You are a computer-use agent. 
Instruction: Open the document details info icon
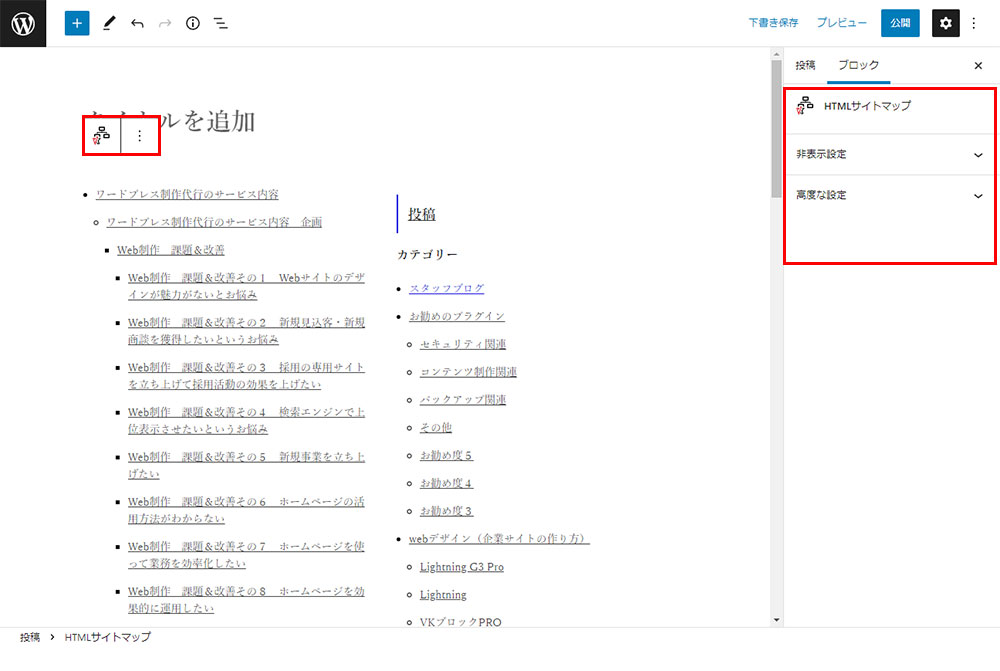coord(193,23)
